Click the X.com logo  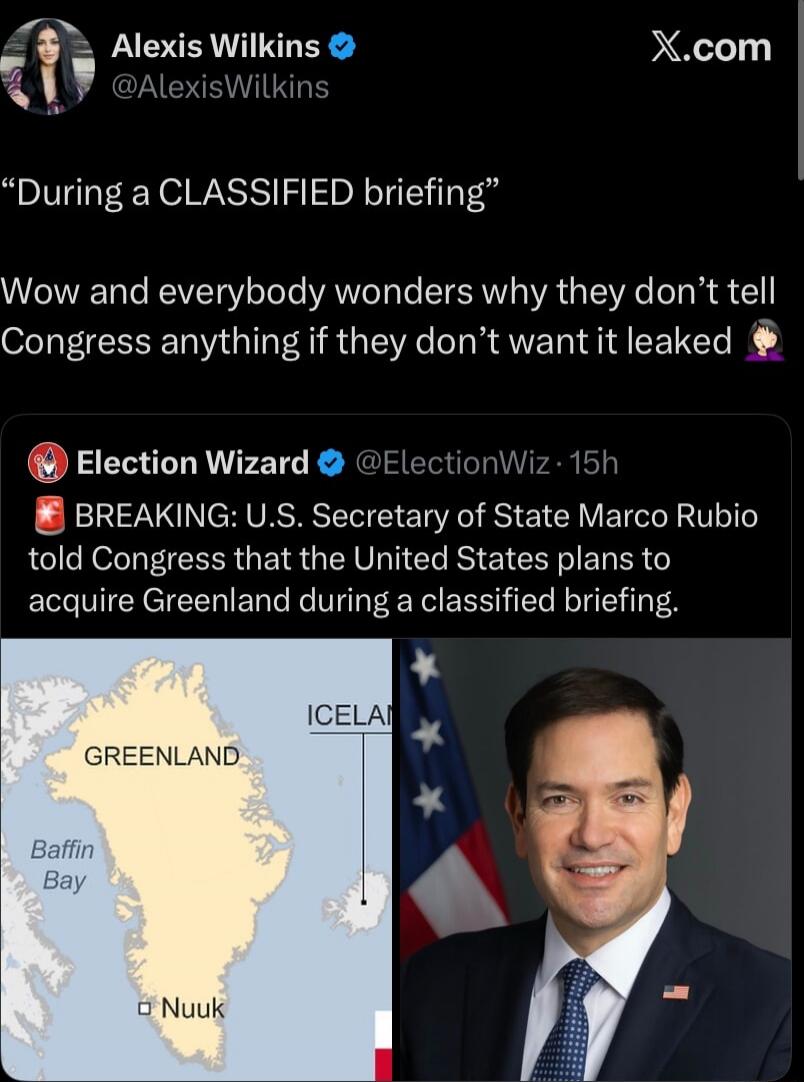tap(711, 47)
